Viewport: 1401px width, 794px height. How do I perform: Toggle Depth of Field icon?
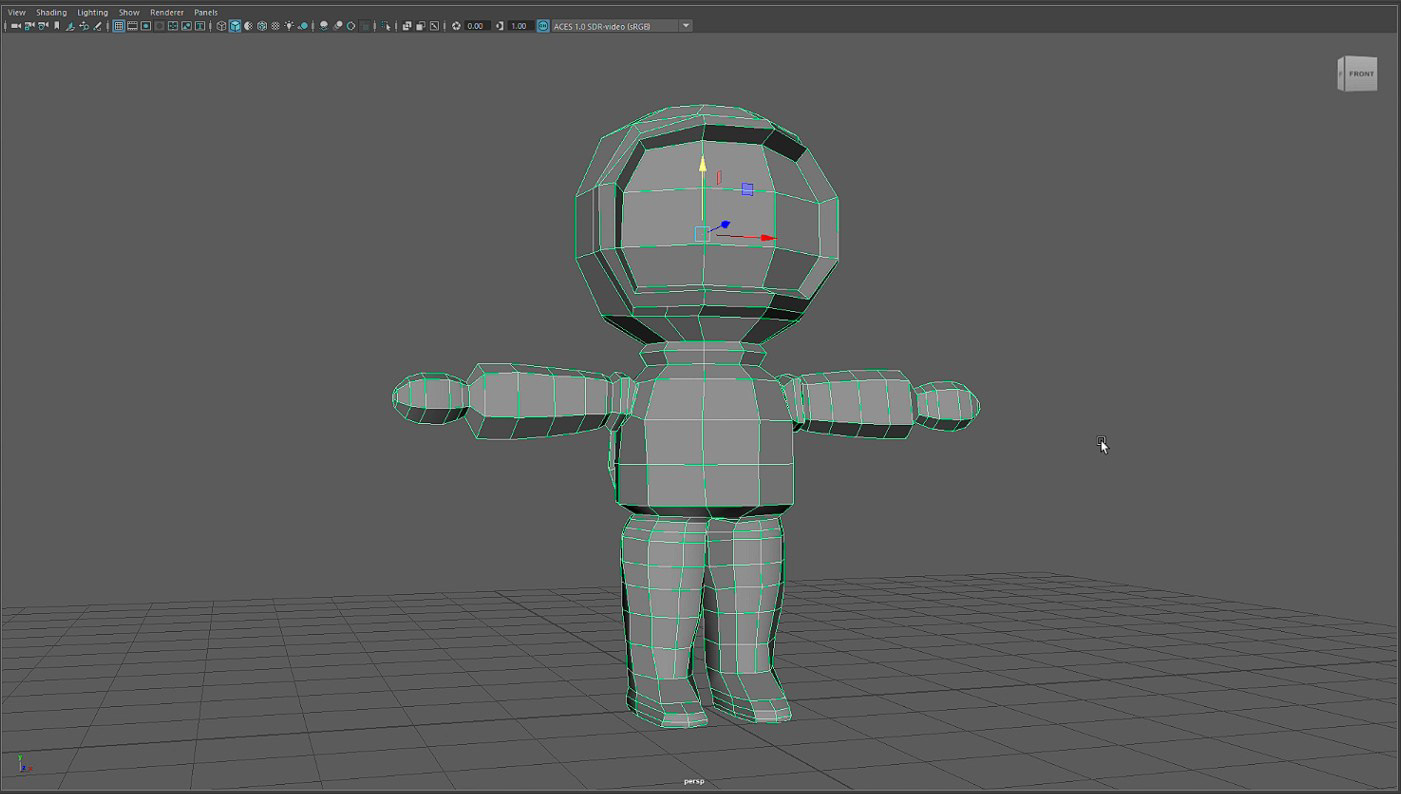point(365,26)
